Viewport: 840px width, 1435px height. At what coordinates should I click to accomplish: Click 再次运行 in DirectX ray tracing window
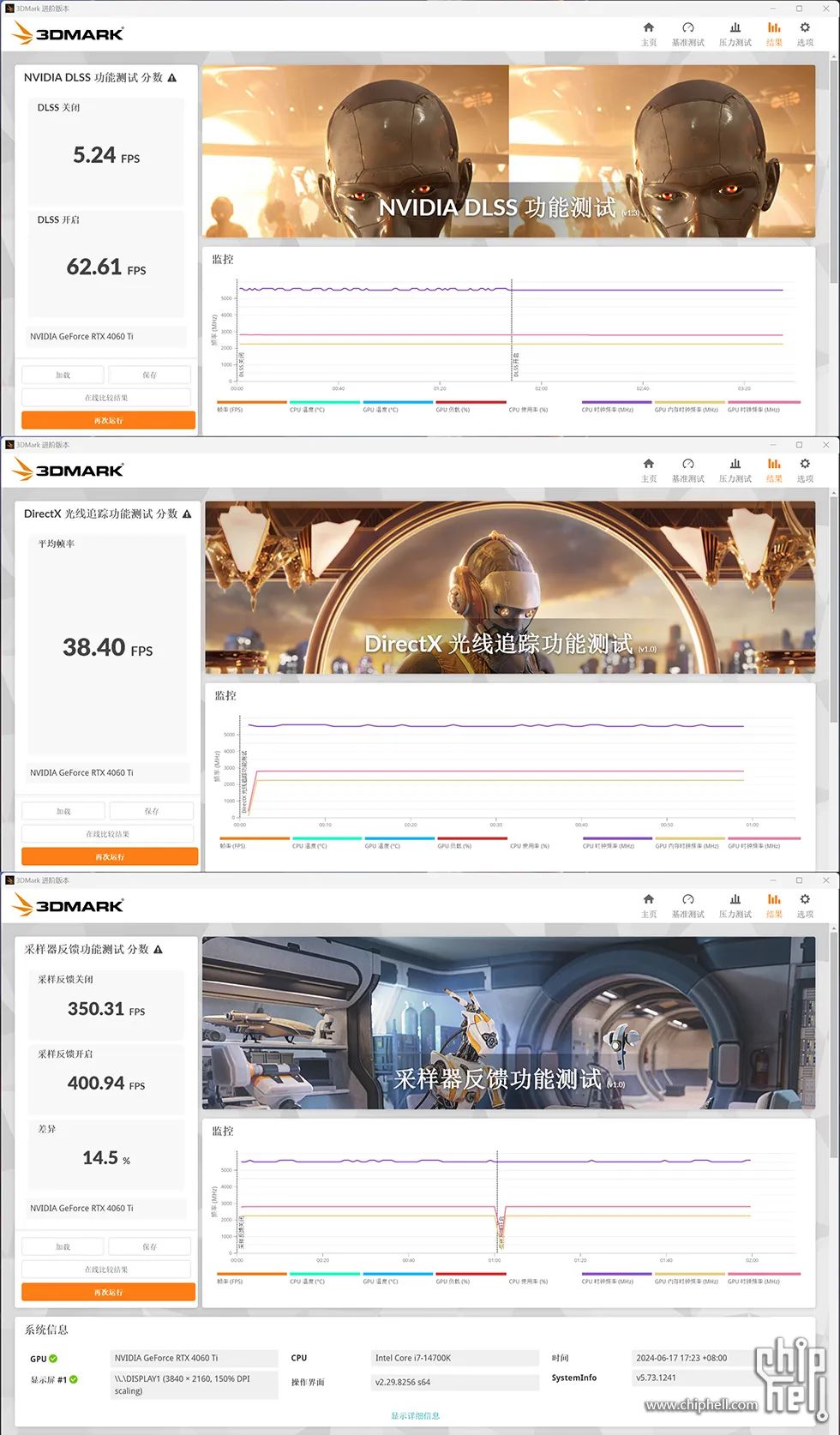click(110, 856)
